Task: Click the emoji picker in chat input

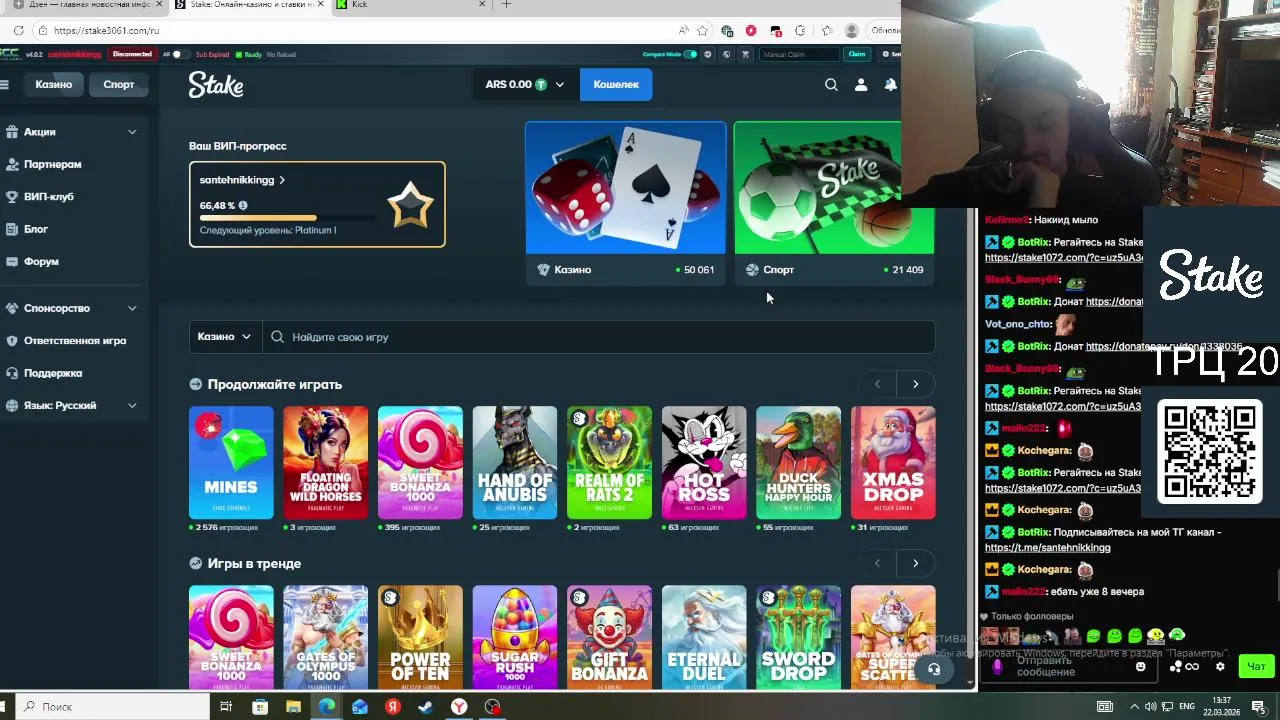Action: tap(1140, 666)
